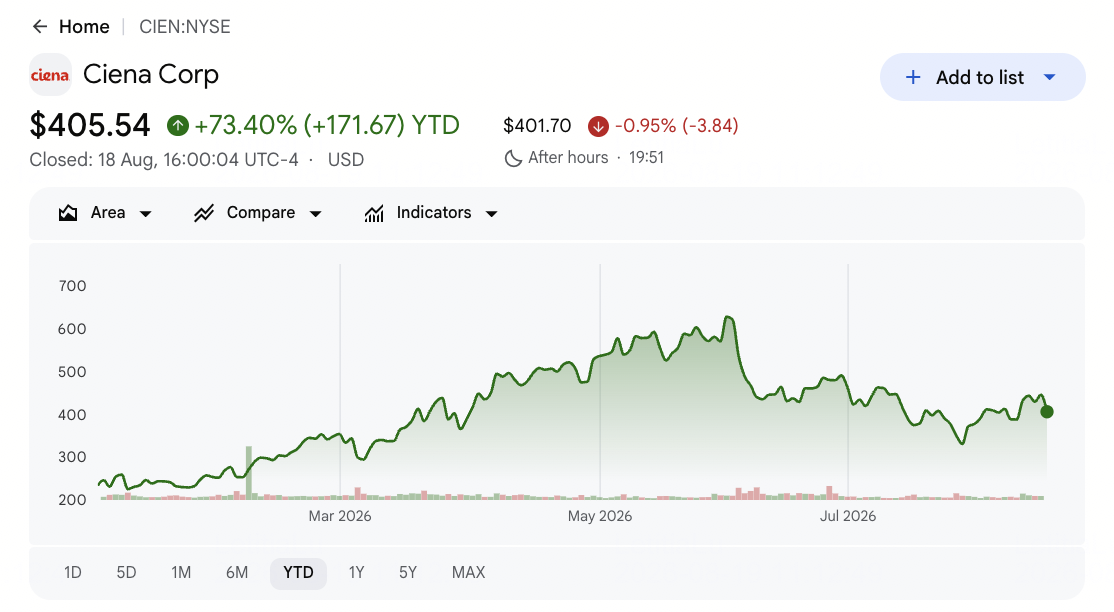Select the YTD time range
Screen dimensions: 1114x612
298,573
